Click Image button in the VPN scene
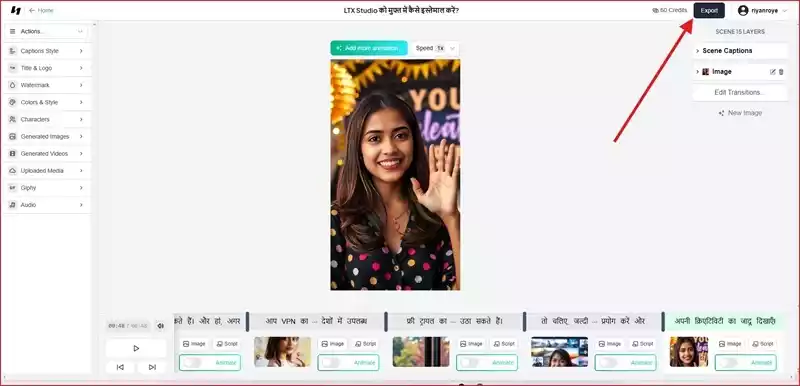The width and height of the screenshot is (800, 386). point(332,344)
